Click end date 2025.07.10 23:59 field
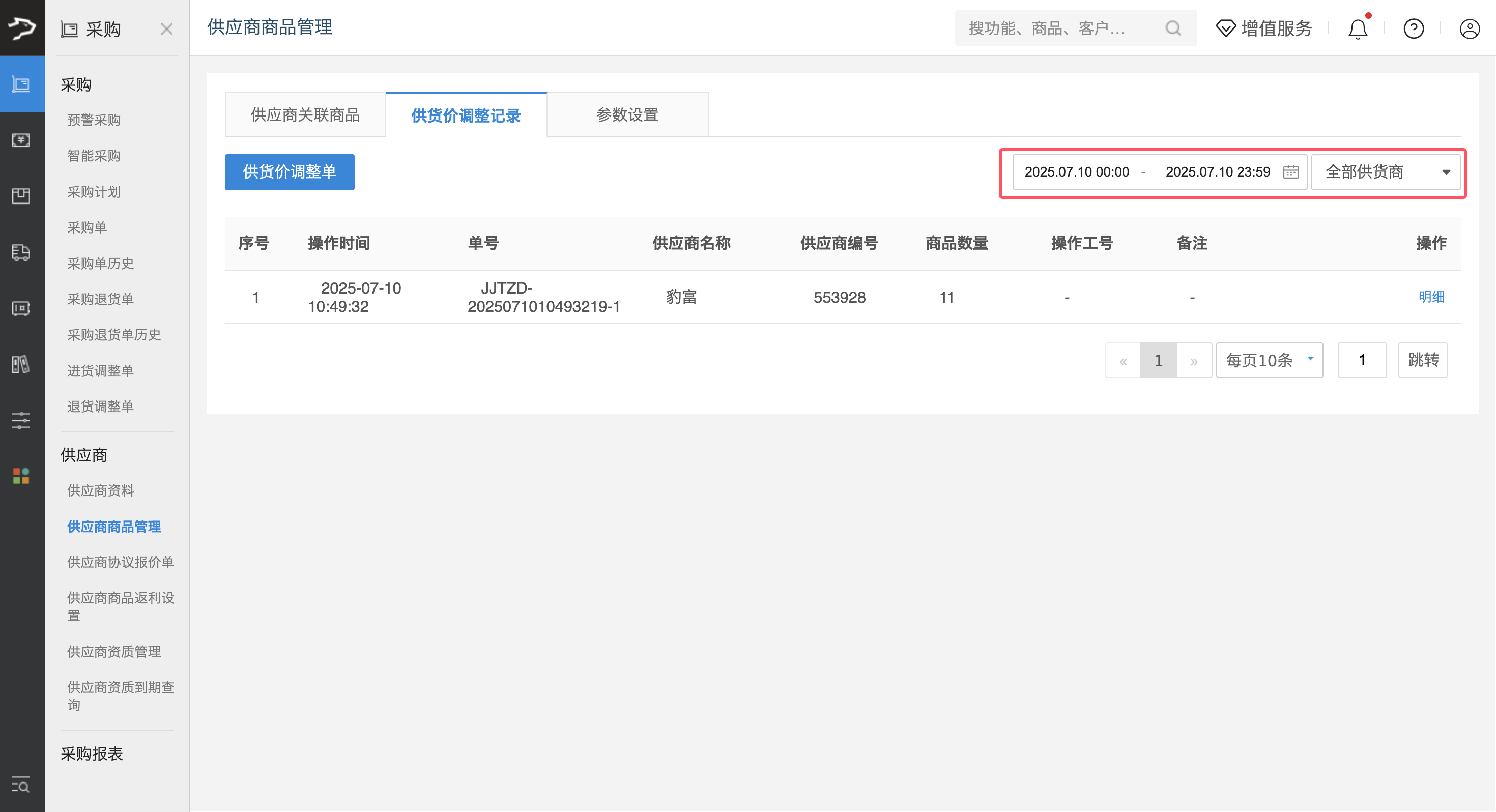The height and width of the screenshot is (812, 1496). (1218, 172)
